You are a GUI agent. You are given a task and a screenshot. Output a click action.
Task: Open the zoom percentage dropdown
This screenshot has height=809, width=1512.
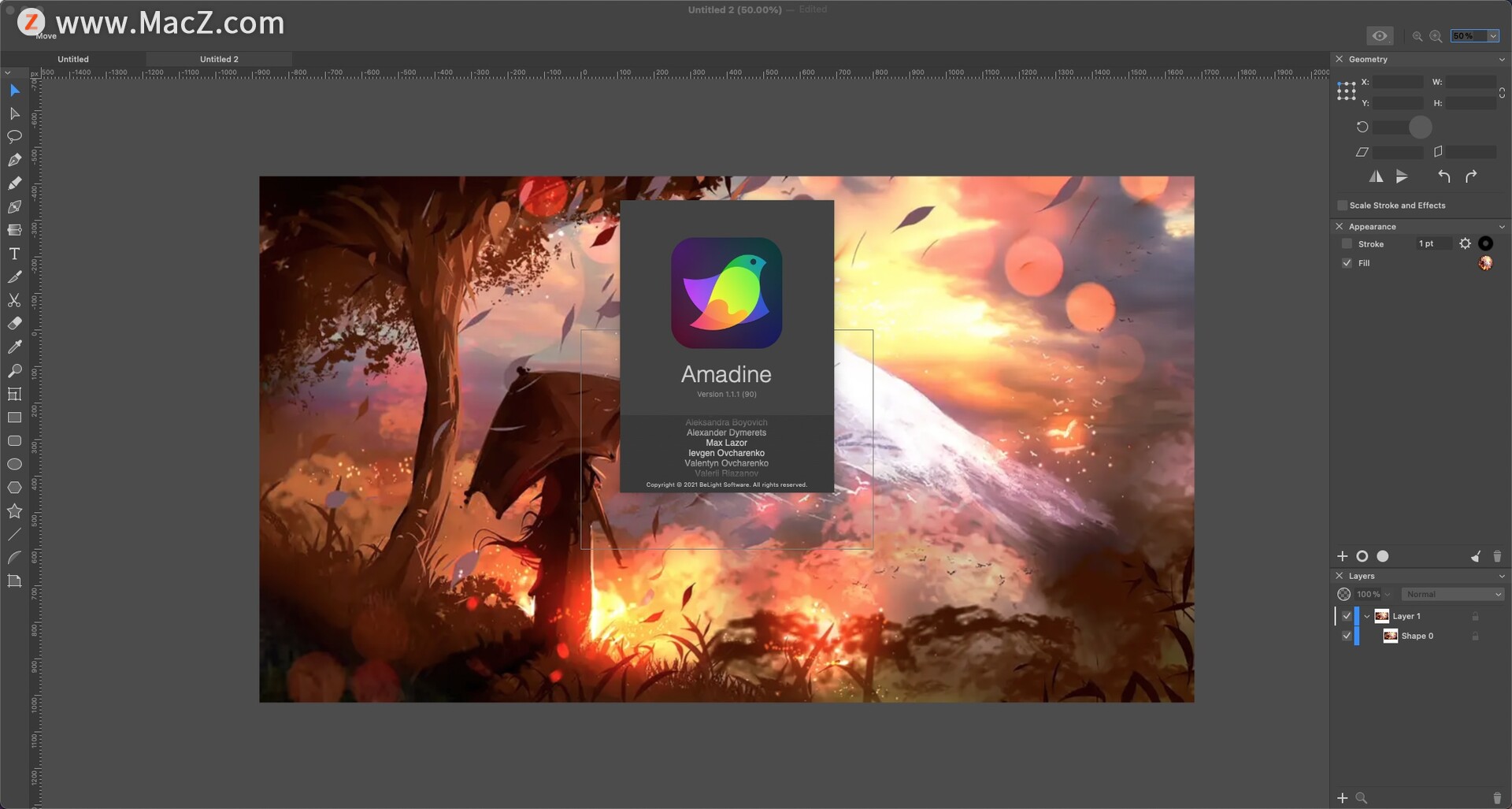tap(1493, 36)
